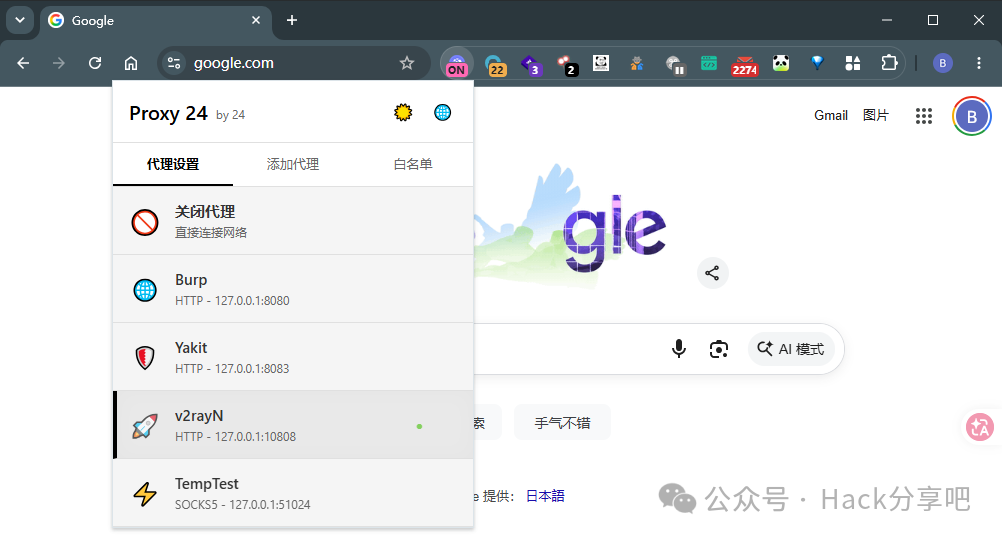Open the Google account avatar on the page
The image size is (1002, 539).
[971, 116]
